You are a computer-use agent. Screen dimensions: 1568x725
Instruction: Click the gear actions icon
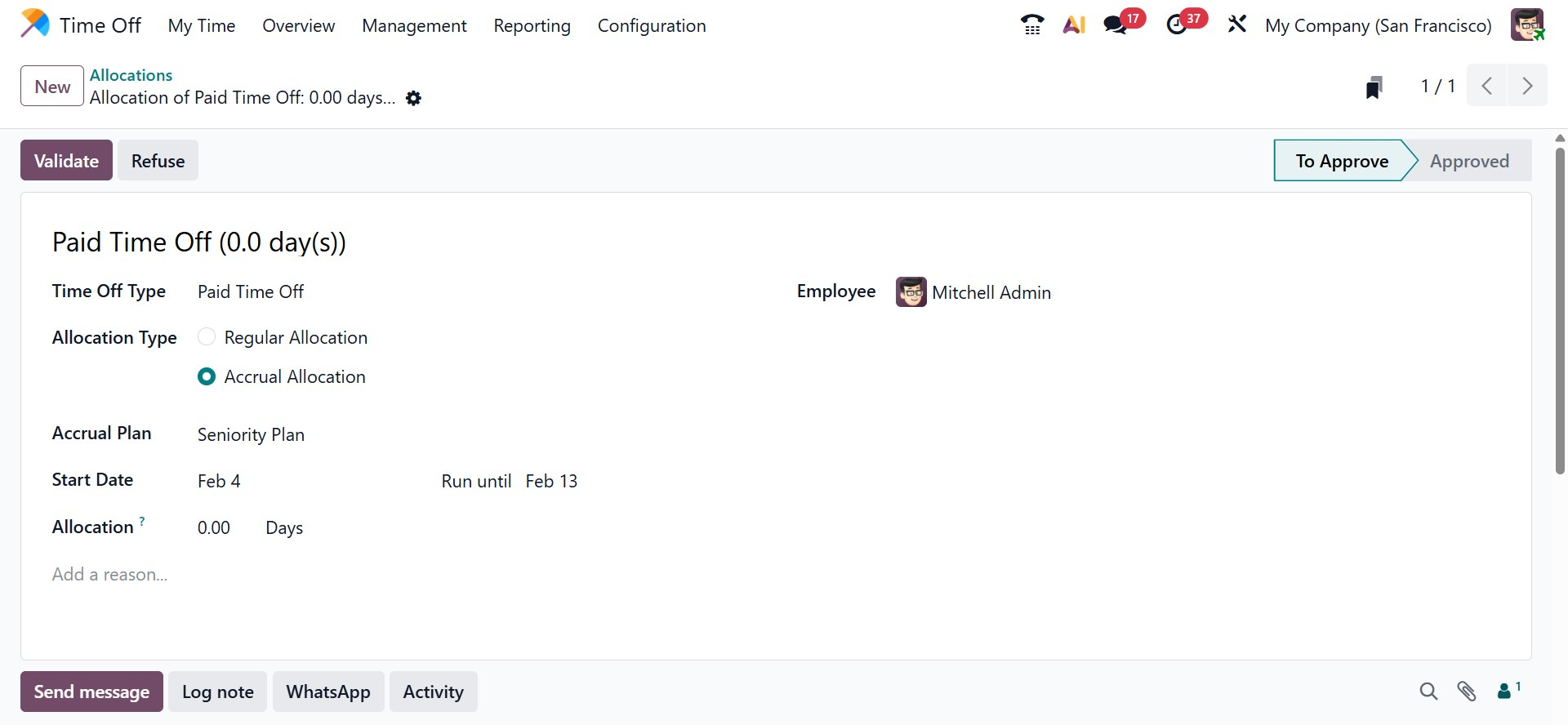pyautogui.click(x=414, y=99)
